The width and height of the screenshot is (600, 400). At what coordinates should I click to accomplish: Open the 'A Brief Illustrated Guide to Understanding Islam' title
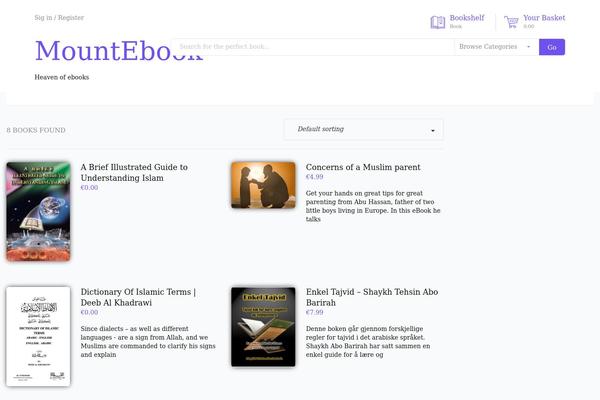coord(134,173)
